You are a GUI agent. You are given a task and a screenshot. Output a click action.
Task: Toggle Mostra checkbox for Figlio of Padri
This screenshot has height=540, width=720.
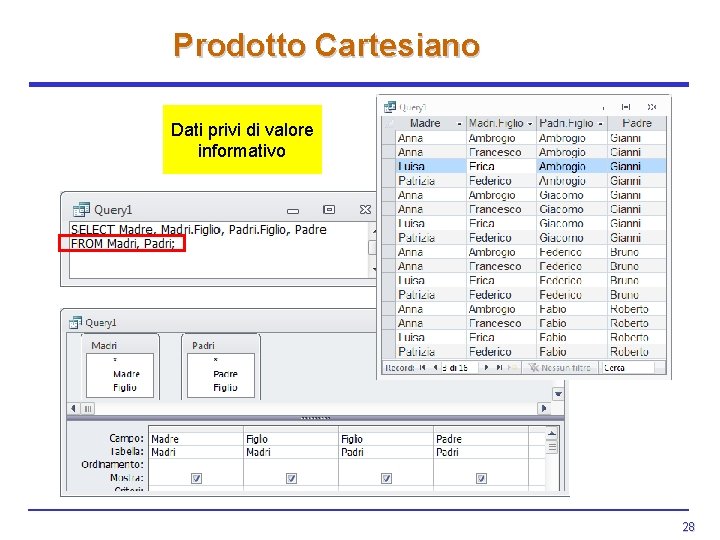pos(386,478)
